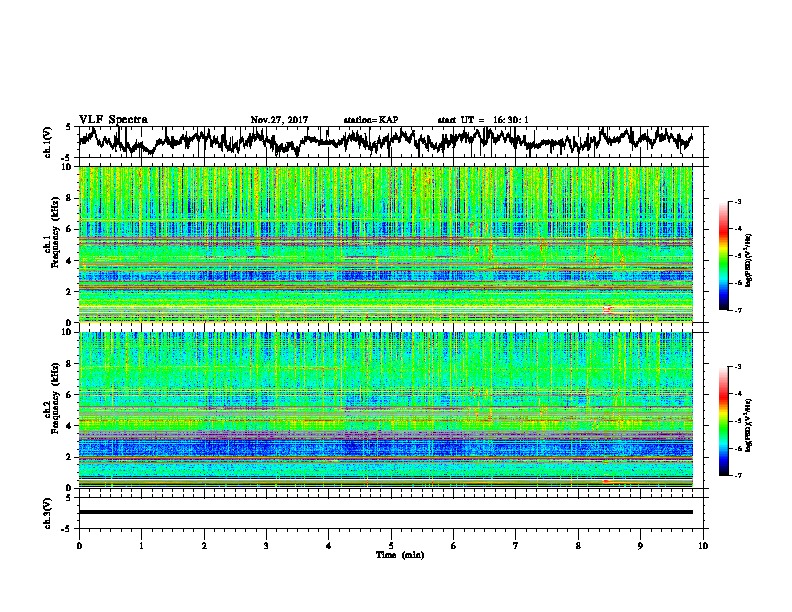Click the "-3" value on ch.1 color bar
The width and height of the screenshot is (792, 612).
tap(737, 201)
